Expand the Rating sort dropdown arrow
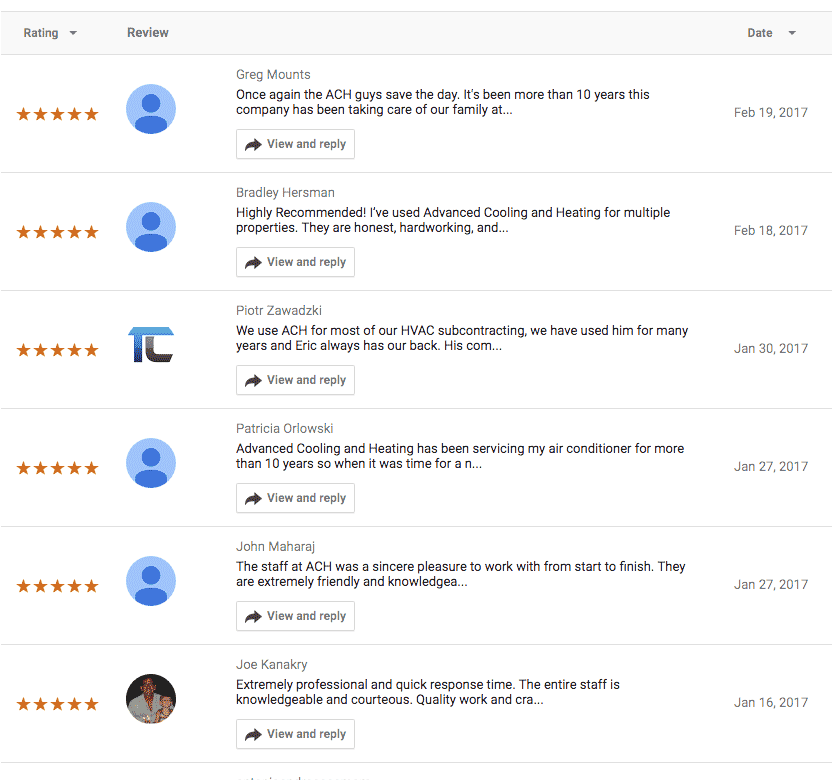 73,33
